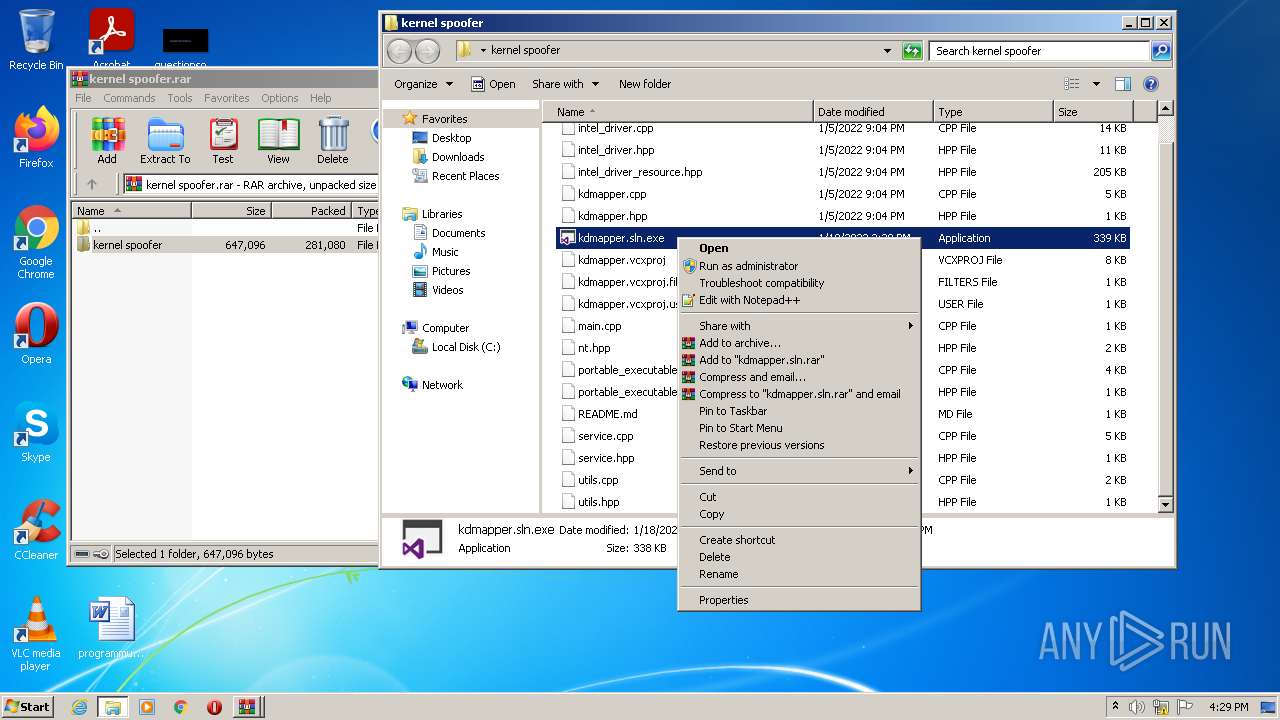Open the change view dropdown arrow
Screen dimensions: 1280x720
click(x=1096, y=84)
